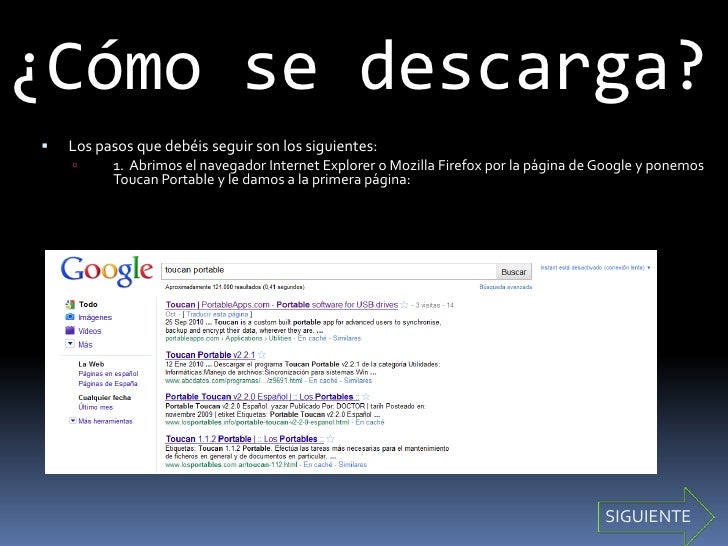Click the Imágenes filter label
The image size is (728, 546).
(95, 317)
